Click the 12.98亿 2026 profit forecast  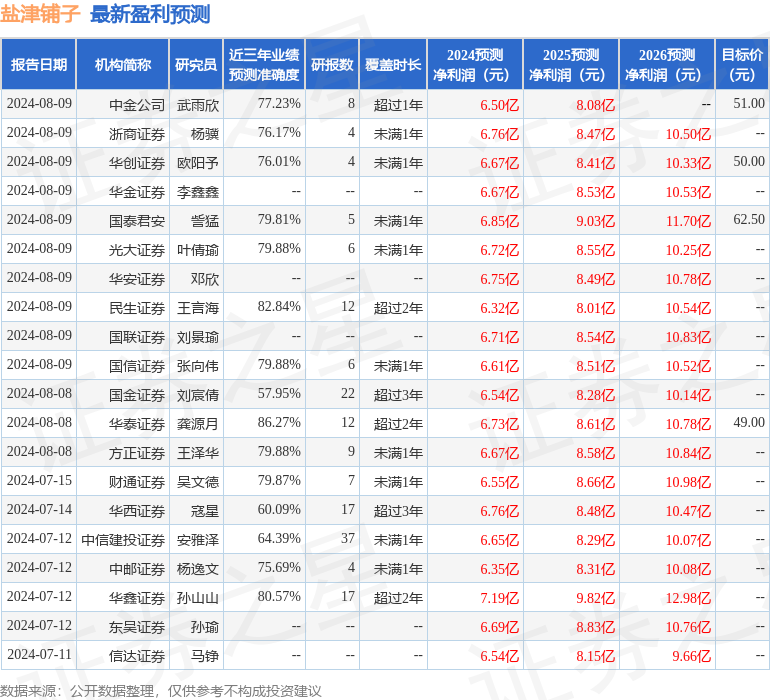[688, 597]
